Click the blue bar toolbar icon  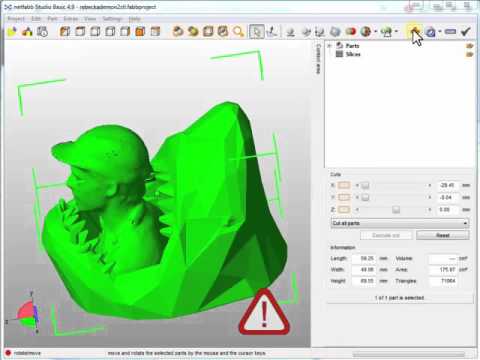450,32
